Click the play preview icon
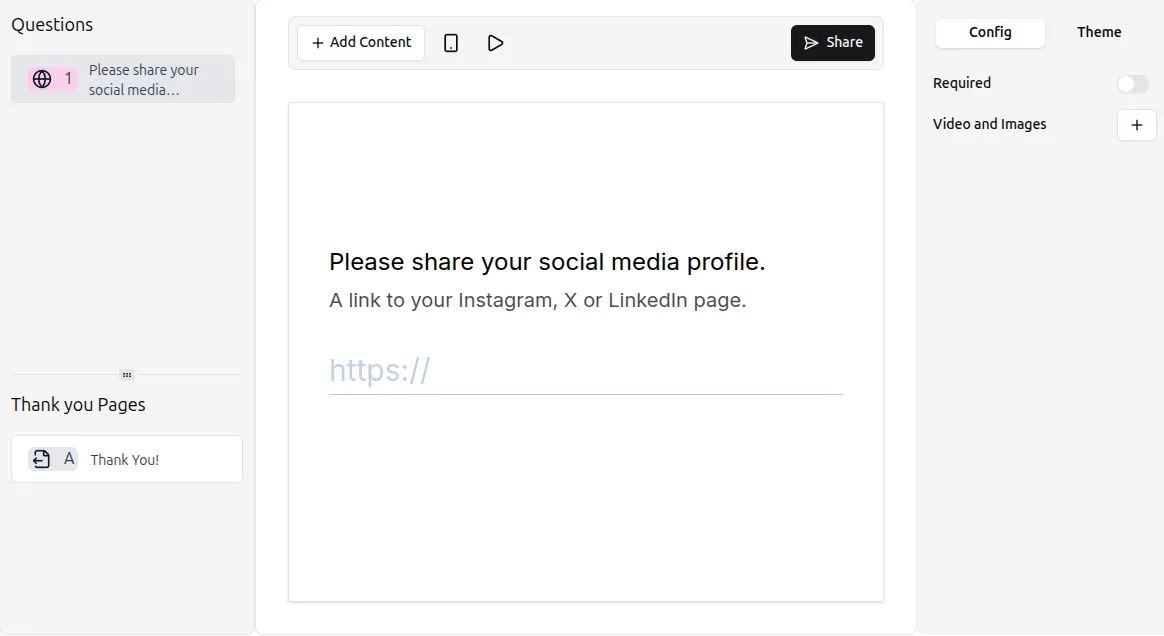The height and width of the screenshot is (636, 1164). (x=495, y=43)
